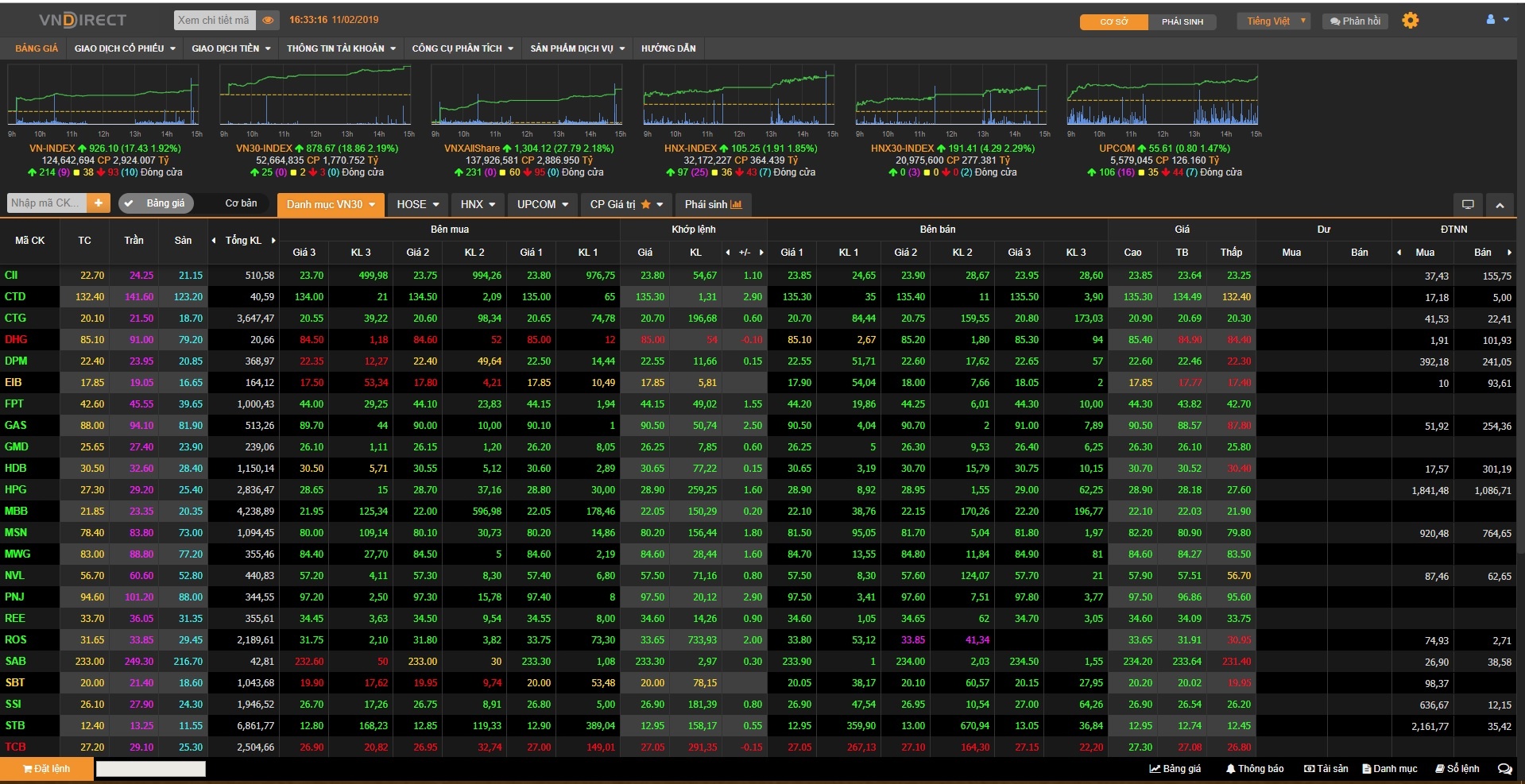Click the Nhập mã CK input field
The image size is (1525, 784).
47,203
